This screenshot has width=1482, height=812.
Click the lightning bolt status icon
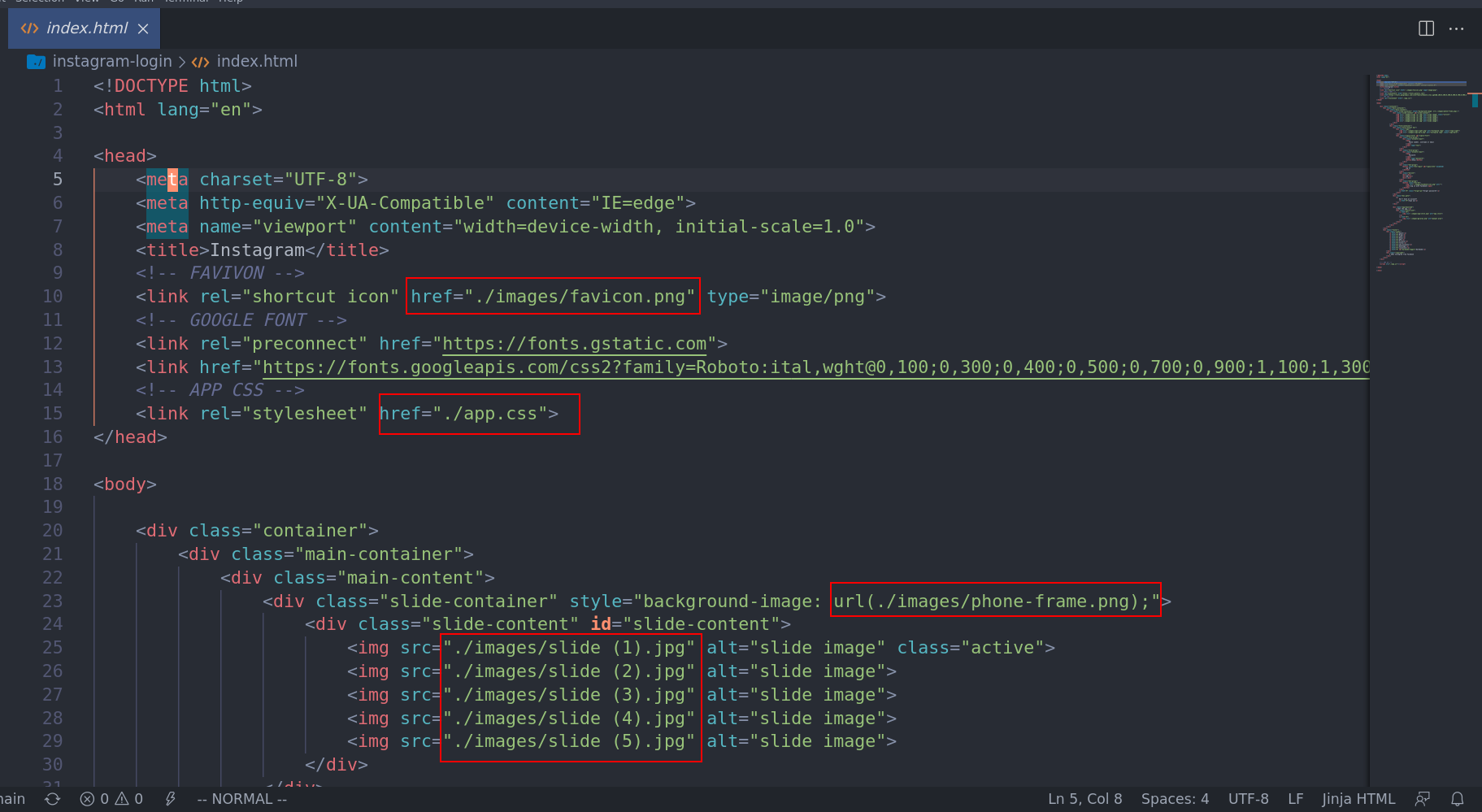click(x=170, y=799)
